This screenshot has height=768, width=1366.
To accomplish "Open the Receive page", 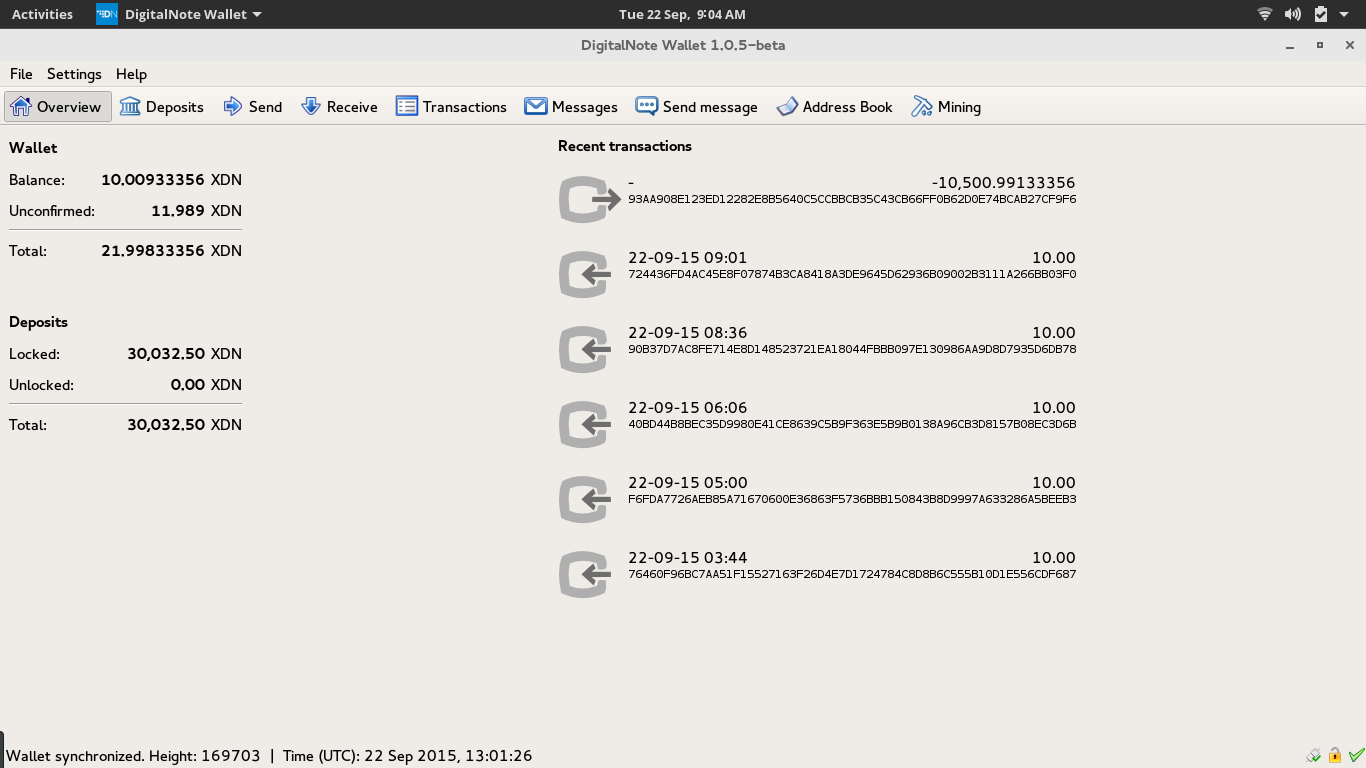I will click(339, 107).
